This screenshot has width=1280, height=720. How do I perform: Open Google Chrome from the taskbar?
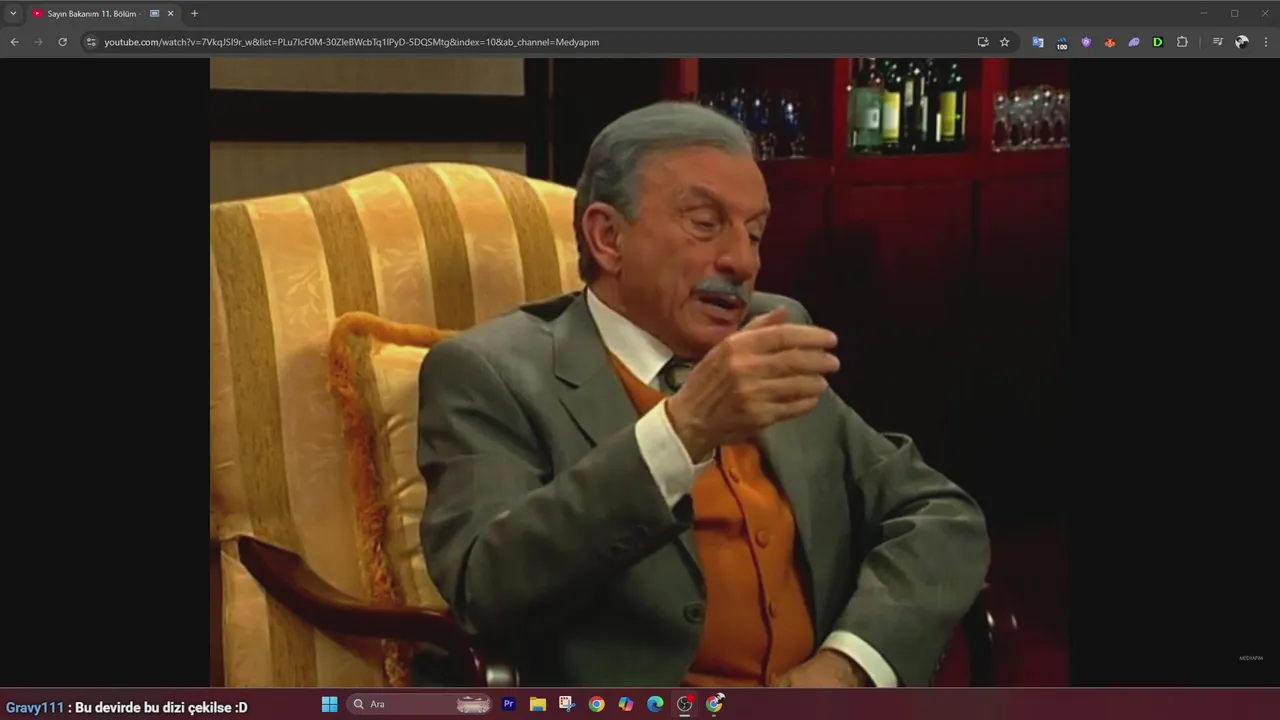click(596, 704)
